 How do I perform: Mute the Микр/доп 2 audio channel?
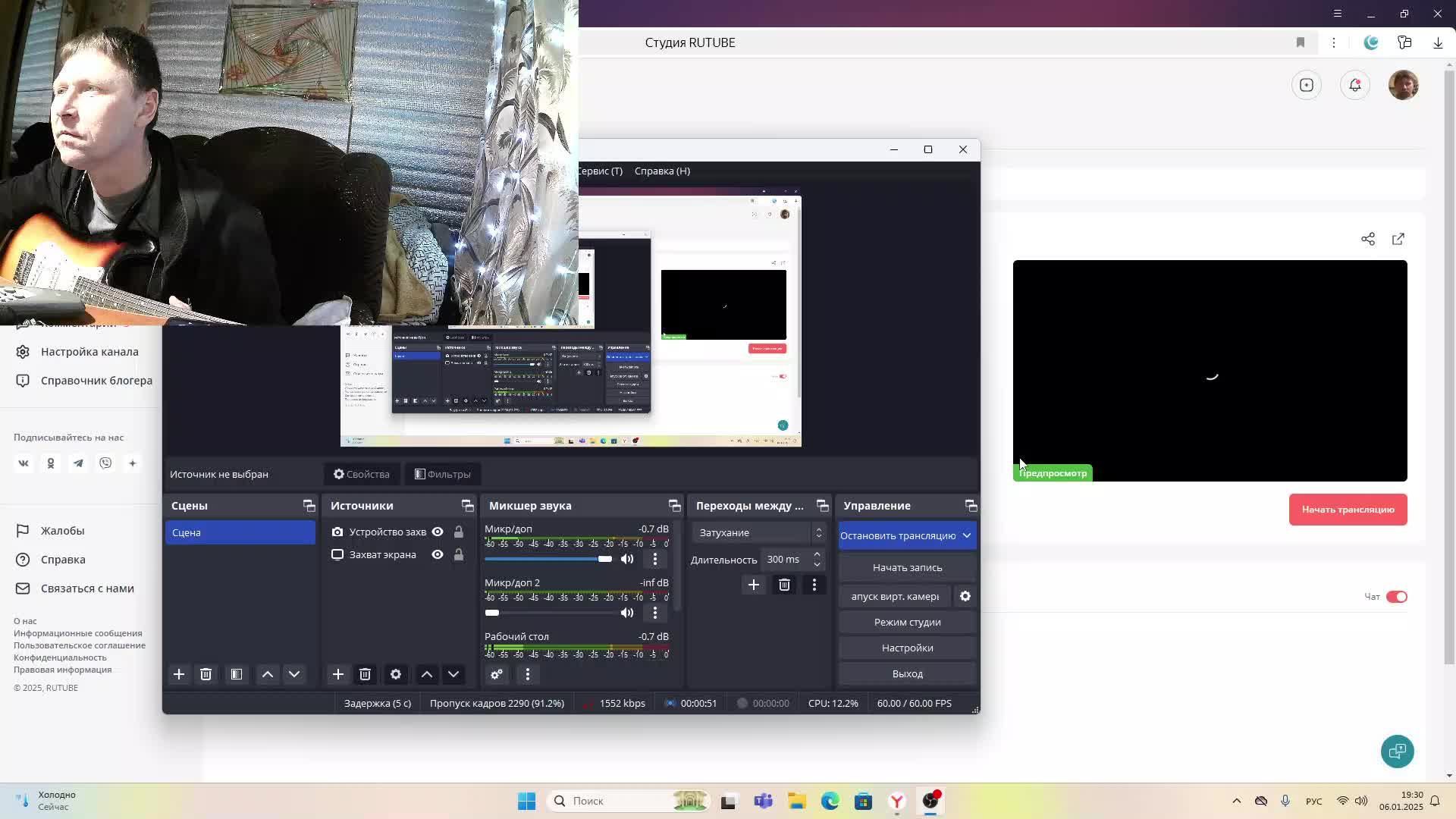click(x=627, y=613)
